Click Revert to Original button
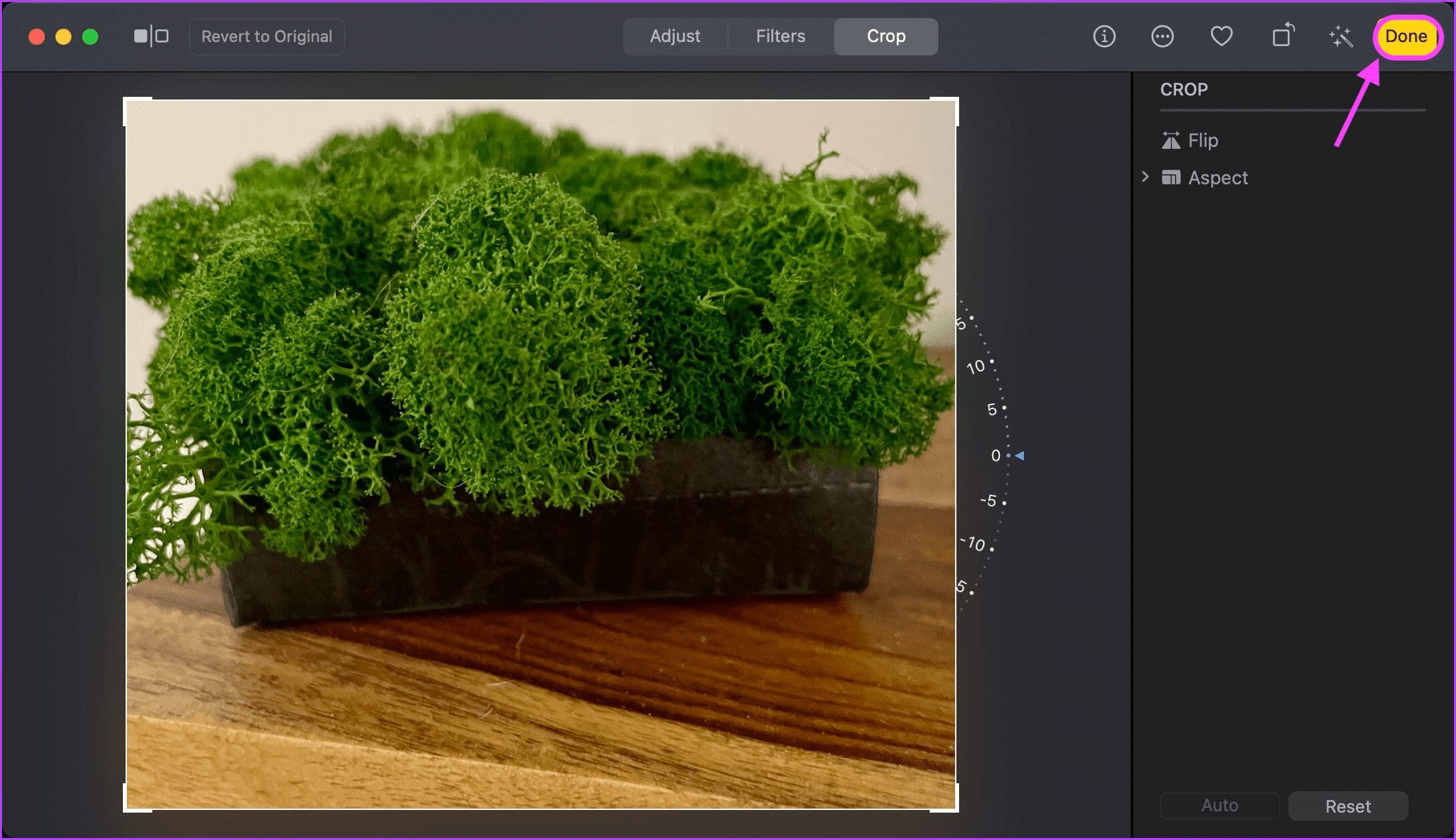1456x840 pixels. point(266,36)
